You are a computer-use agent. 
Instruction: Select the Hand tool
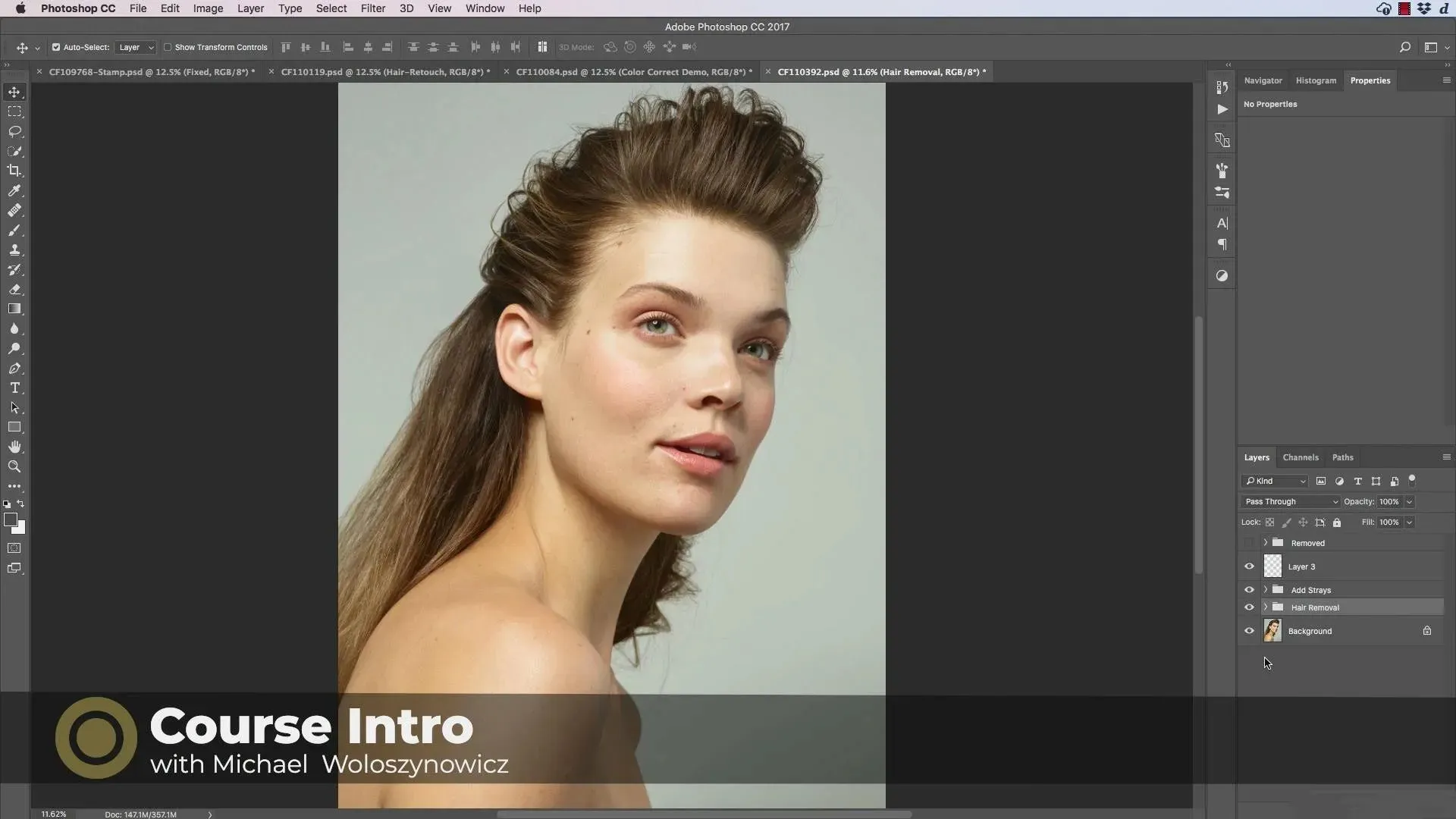coord(14,447)
